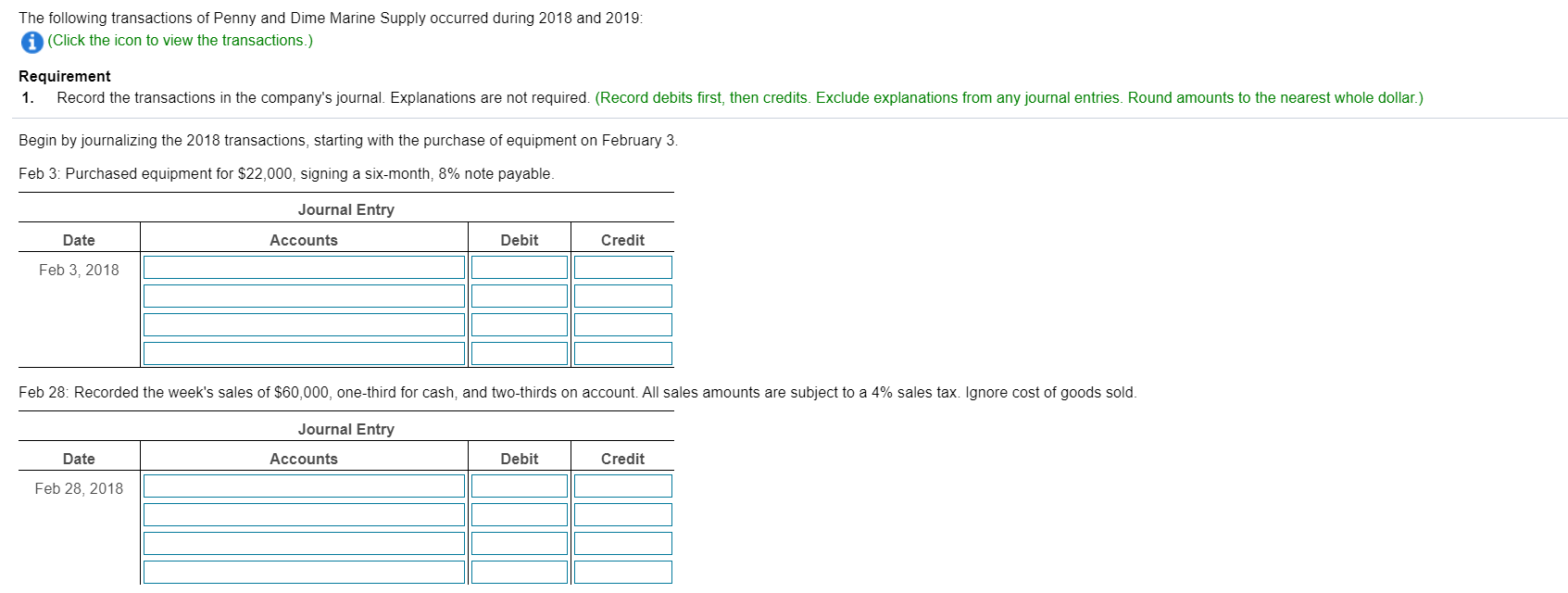Click the first Debit field for Feb 3
Screen dimensions: 1568x593
[x=520, y=267]
